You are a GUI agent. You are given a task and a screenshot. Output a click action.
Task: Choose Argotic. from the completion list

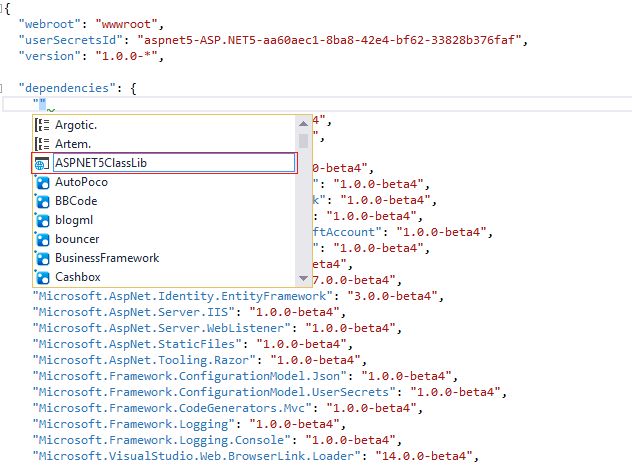[x=164, y=125]
